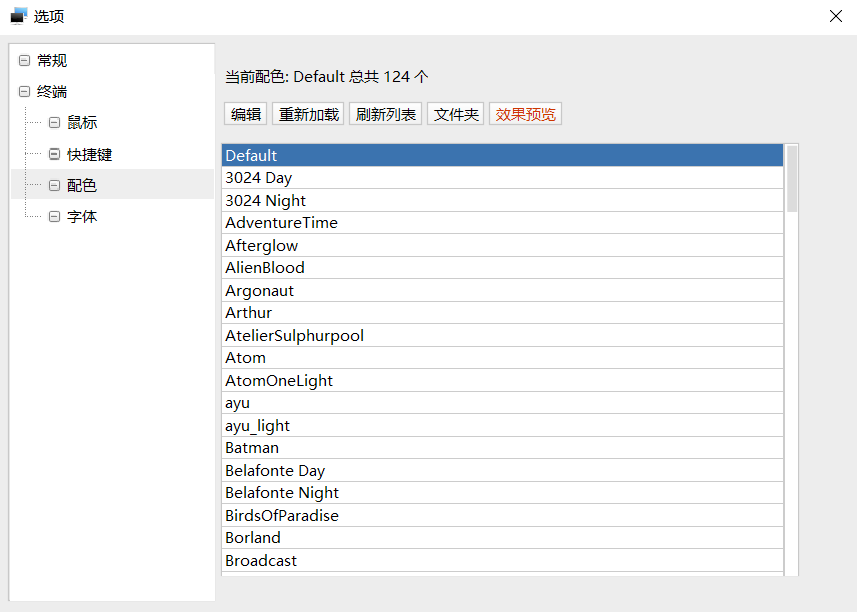Choose the BirdsOfParadise scheme
The image size is (857, 613).
click(282, 515)
